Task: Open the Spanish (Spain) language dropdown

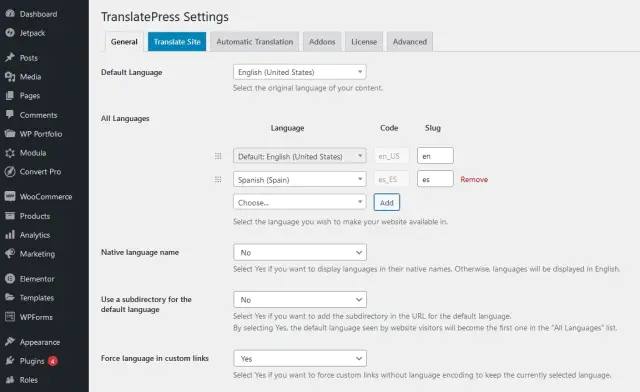Action: point(300,179)
